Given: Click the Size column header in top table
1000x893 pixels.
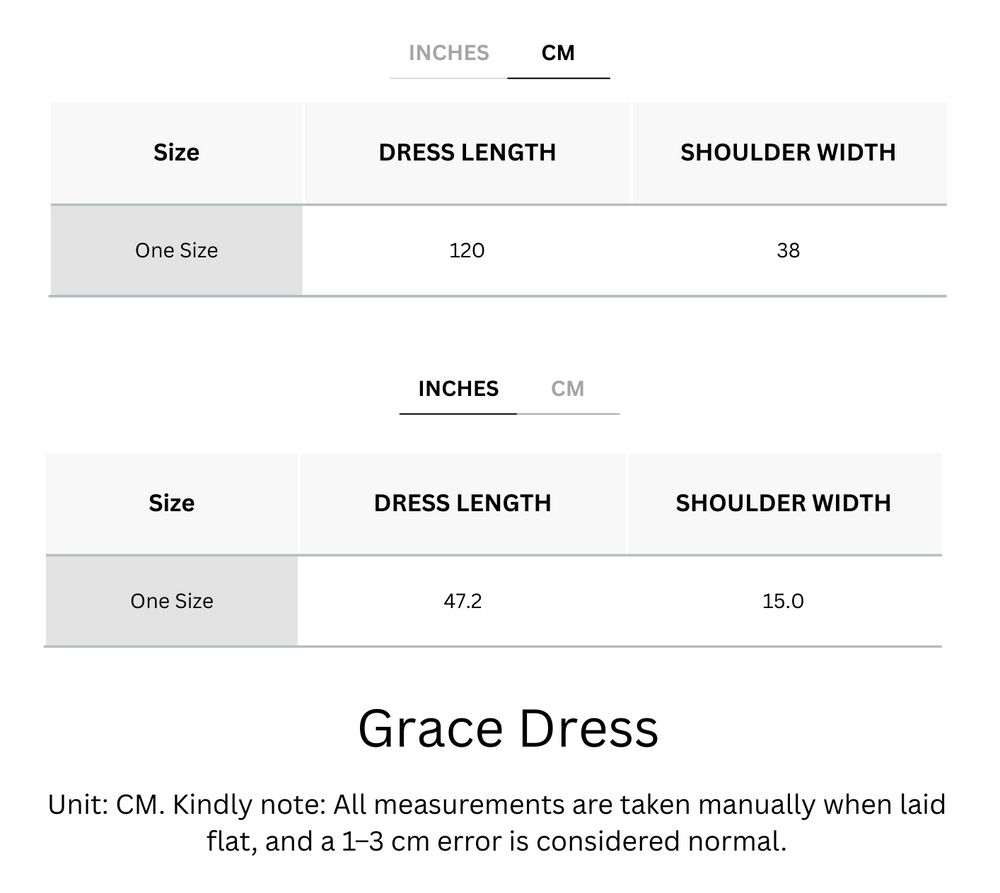Looking at the screenshot, I should click(x=175, y=152).
